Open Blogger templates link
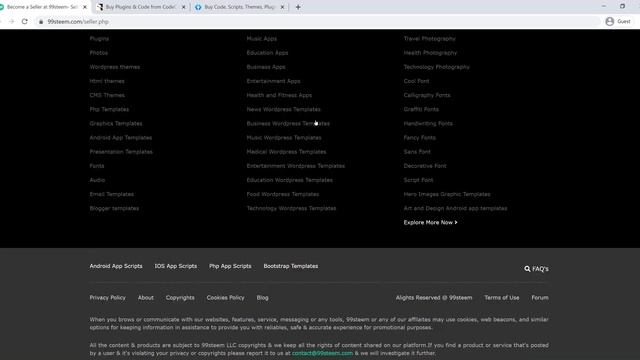This screenshot has height=360, width=640. 114,209
